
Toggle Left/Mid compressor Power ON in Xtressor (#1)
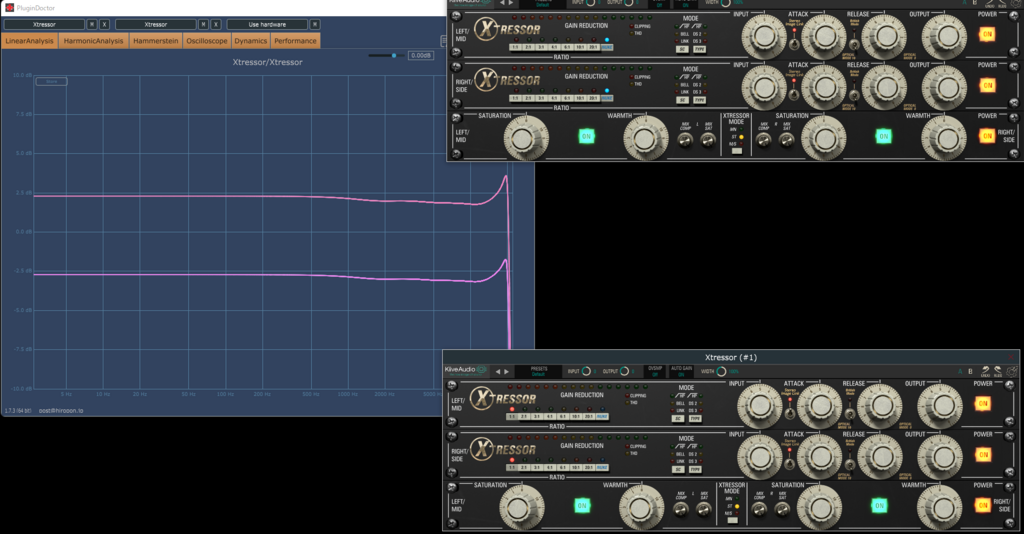pyautogui.click(x=982, y=403)
